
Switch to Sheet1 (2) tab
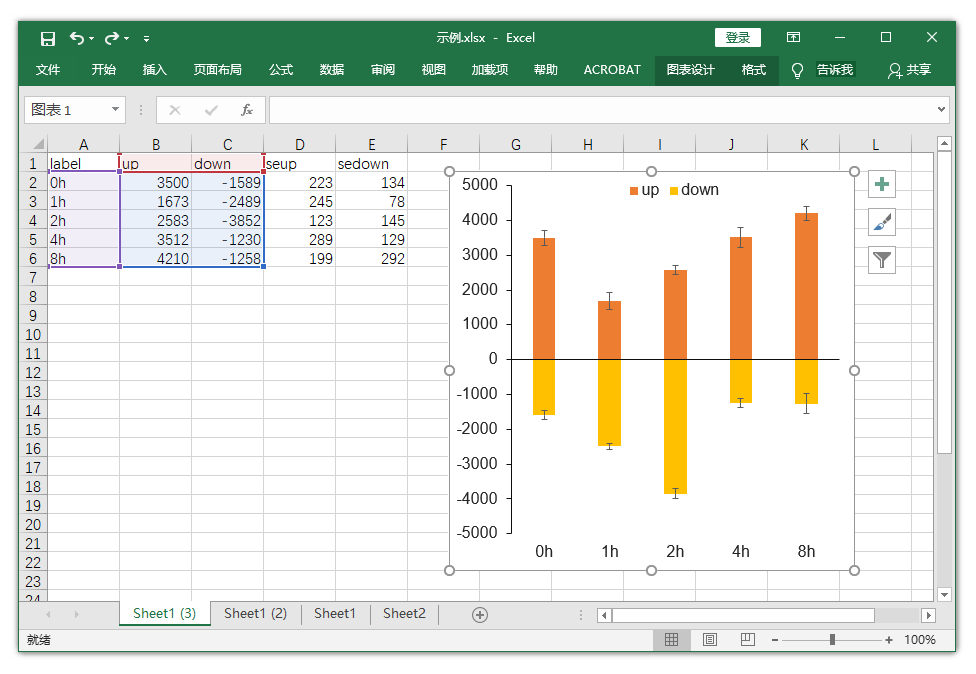[x=255, y=614]
